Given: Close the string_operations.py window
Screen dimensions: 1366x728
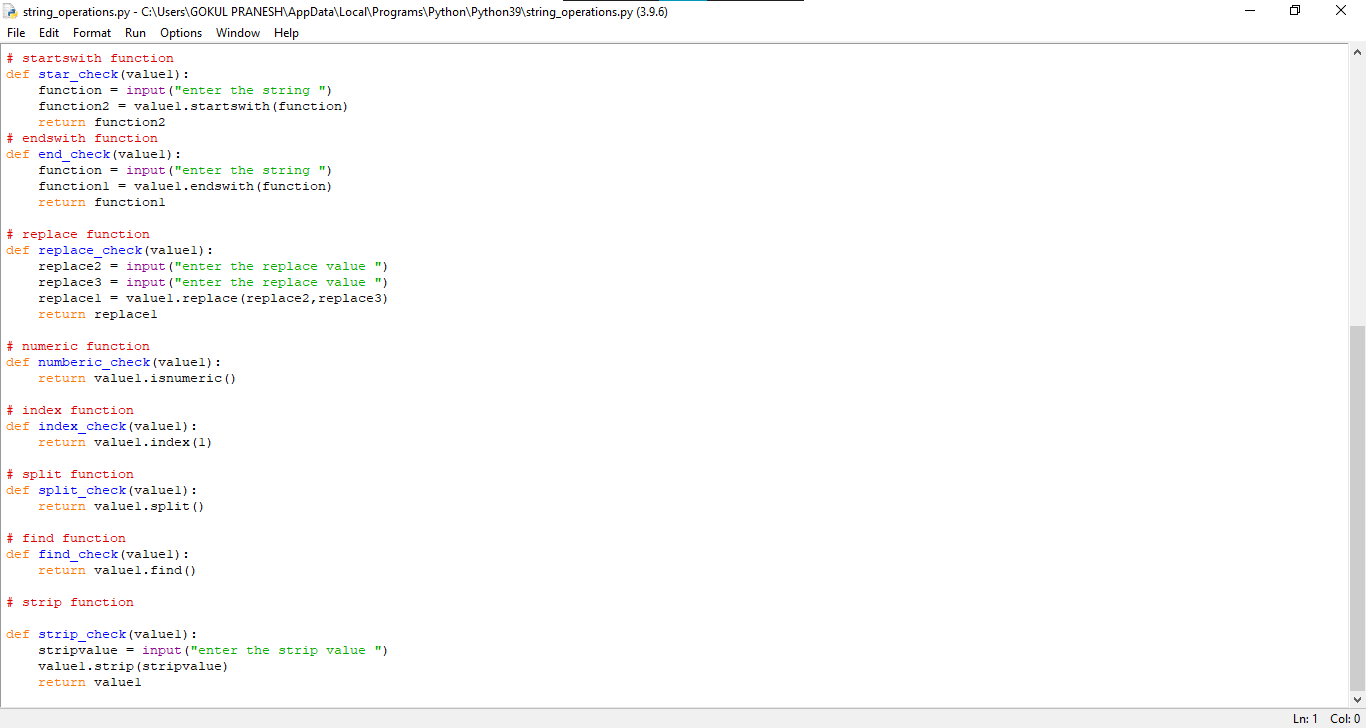Looking at the screenshot, I should [x=1342, y=11].
